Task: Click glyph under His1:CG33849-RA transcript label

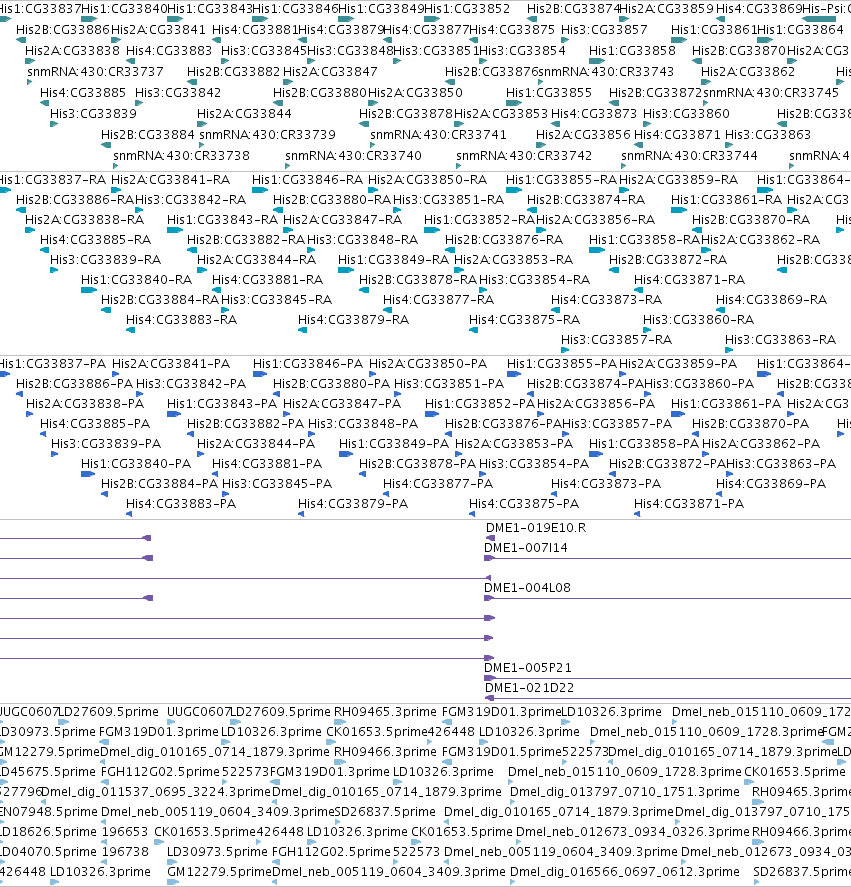Action: click(x=346, y=270)
